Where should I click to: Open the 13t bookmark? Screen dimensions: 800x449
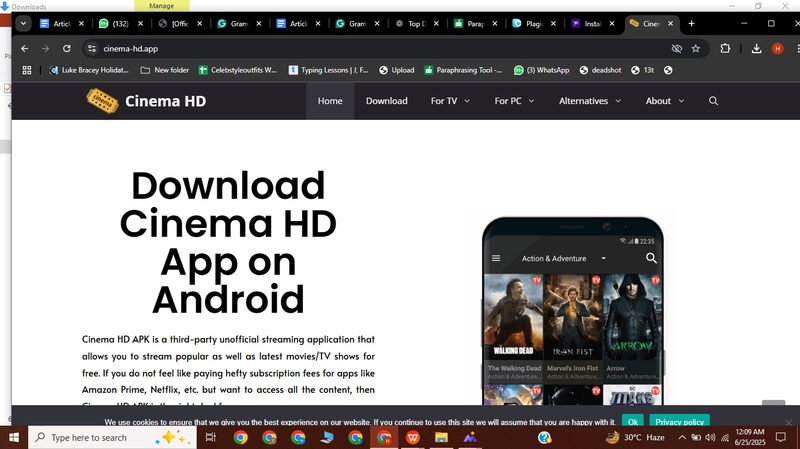642,70
